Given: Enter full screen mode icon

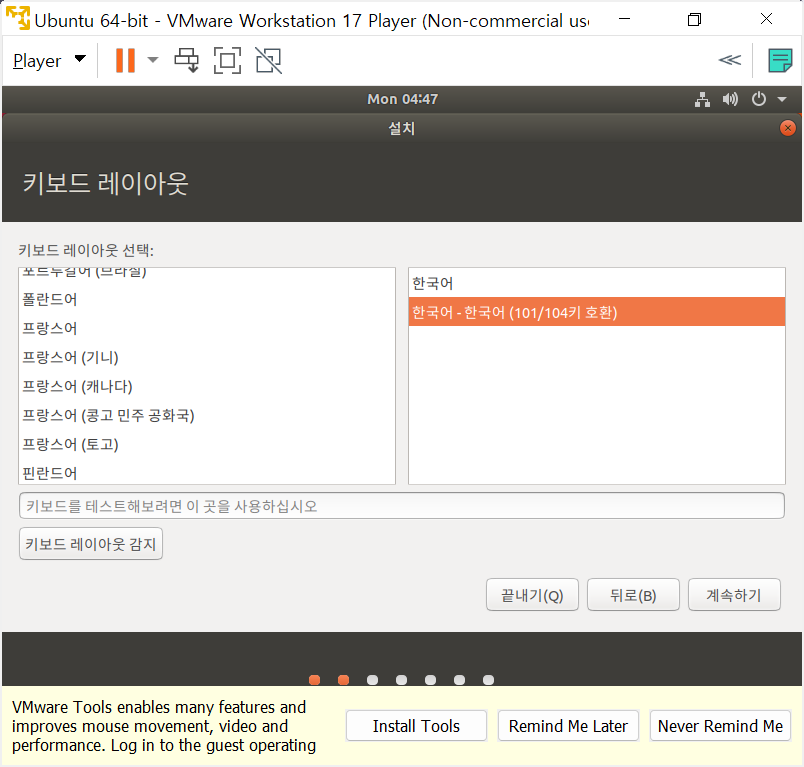Looking at the screenshot, I should point(227,60).
